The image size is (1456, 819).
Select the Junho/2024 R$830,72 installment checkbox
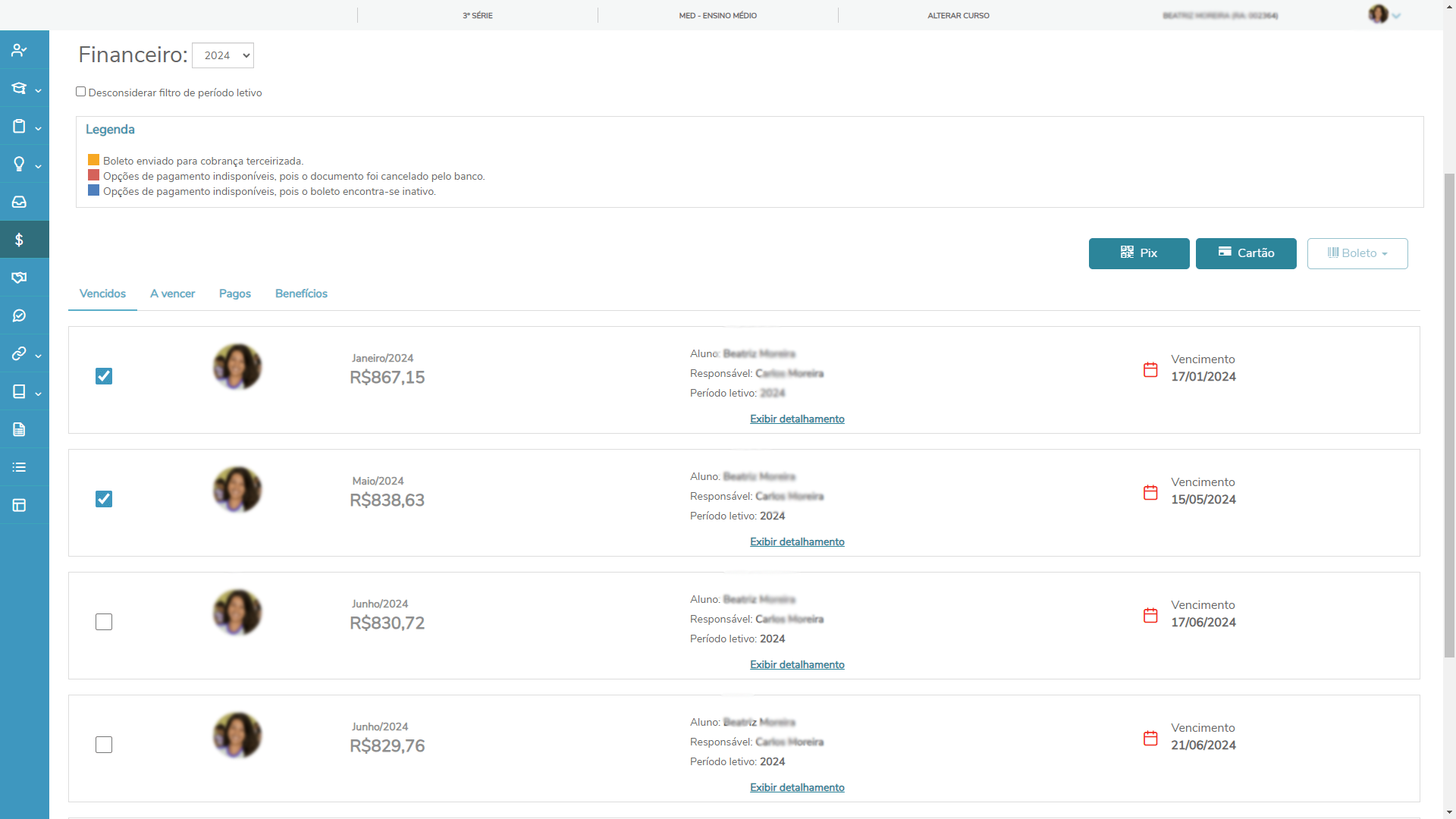[x=104, y=622]
